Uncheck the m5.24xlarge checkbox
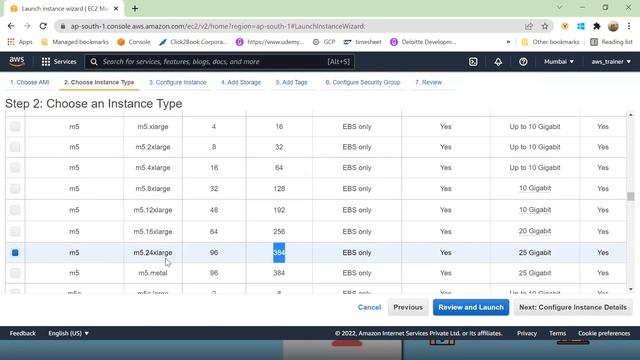This screenshot has height=360, width=640. (15, 253)
